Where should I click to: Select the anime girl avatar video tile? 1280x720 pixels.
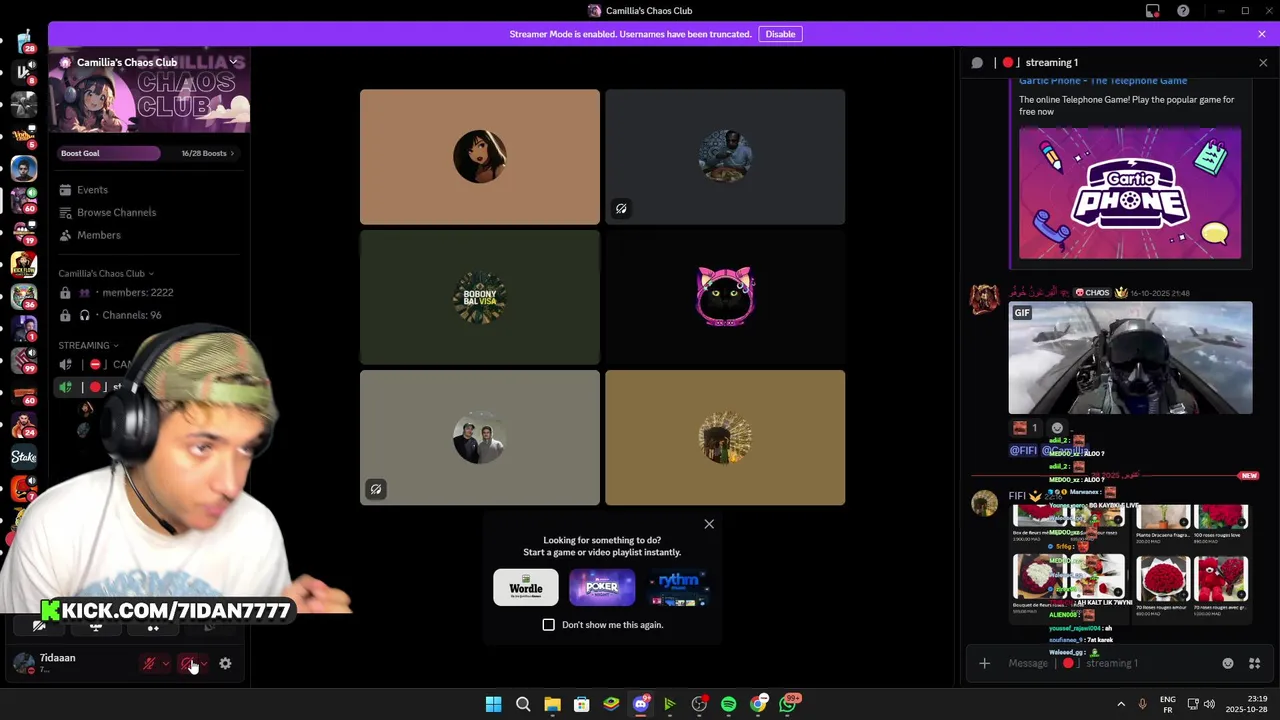(480, 157)
